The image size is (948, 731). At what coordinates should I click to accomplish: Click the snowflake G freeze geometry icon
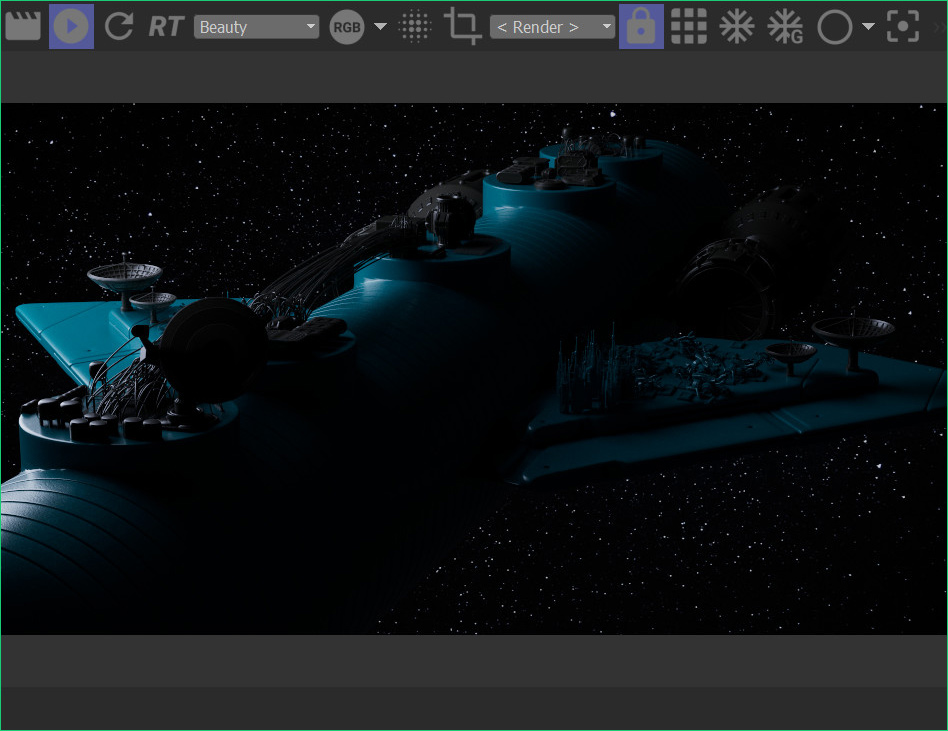[785, 27]
